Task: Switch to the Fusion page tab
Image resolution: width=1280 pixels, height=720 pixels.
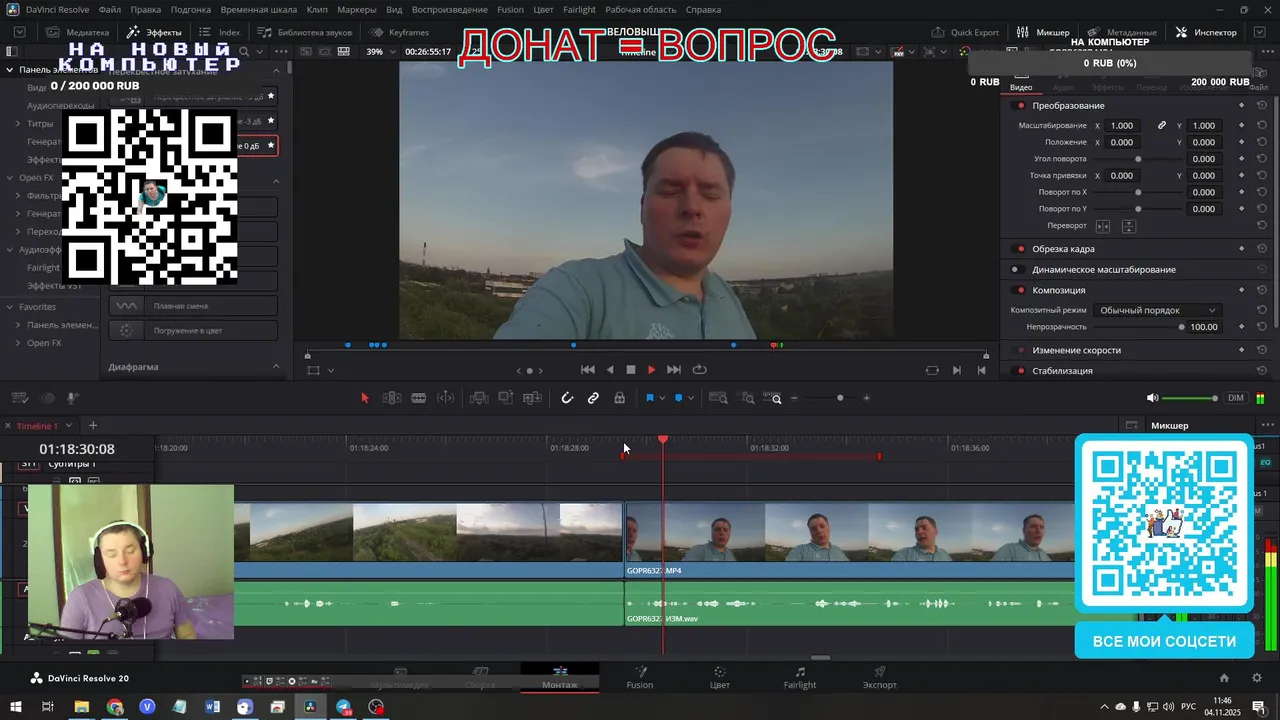Action: pyautogui.click(x=640, y=677)
